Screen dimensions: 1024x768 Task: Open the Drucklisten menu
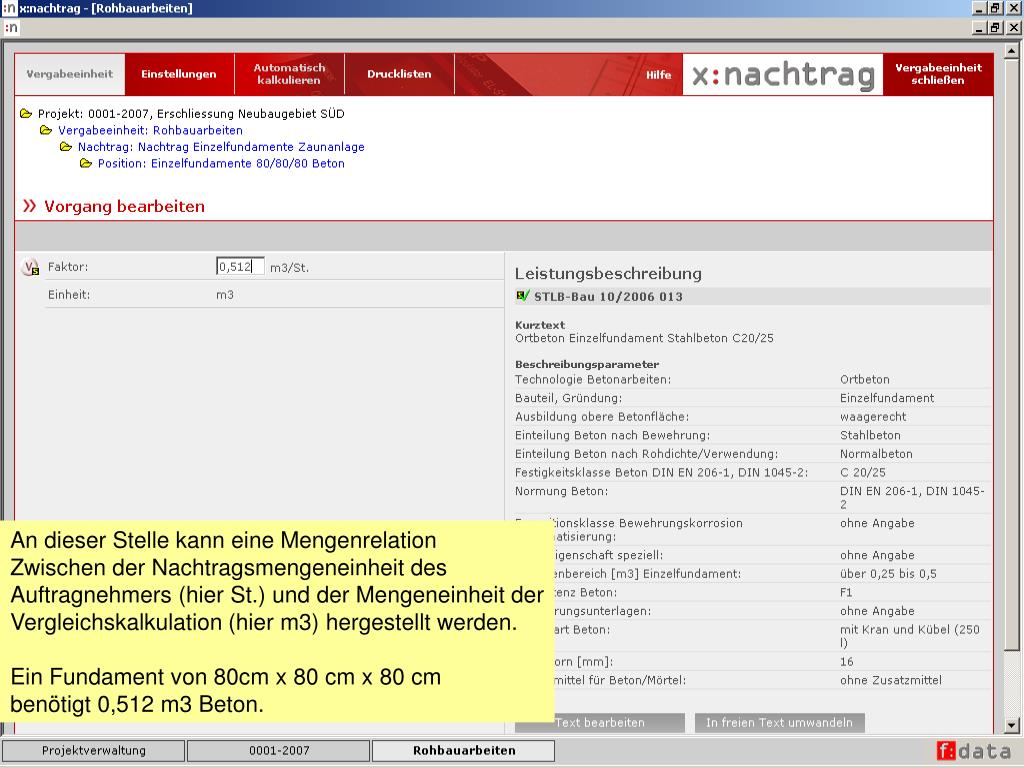click(399, 74)
